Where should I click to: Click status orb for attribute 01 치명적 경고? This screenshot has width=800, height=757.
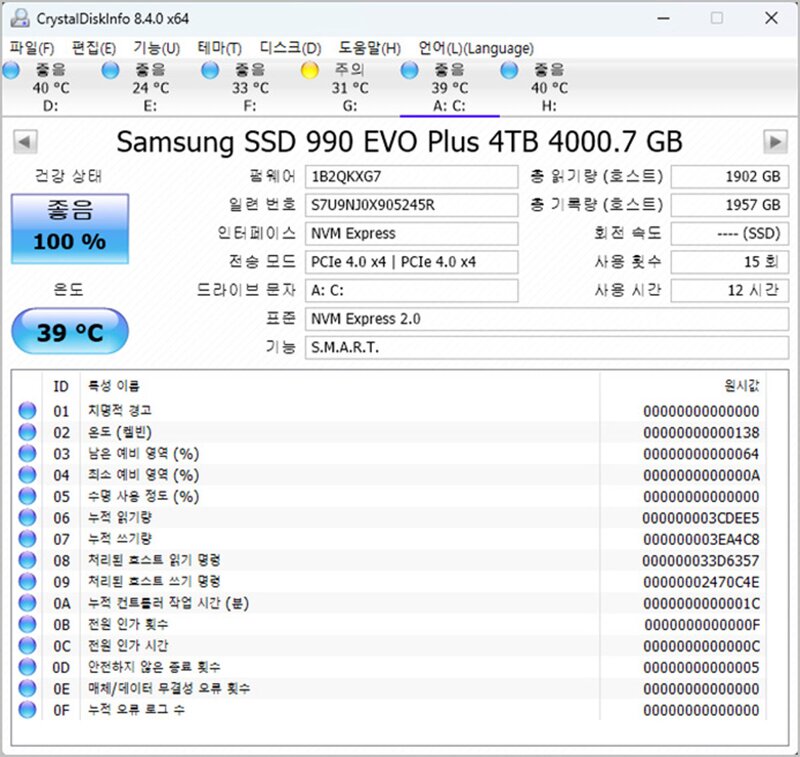pyautogui.click(x=27, y=411)
